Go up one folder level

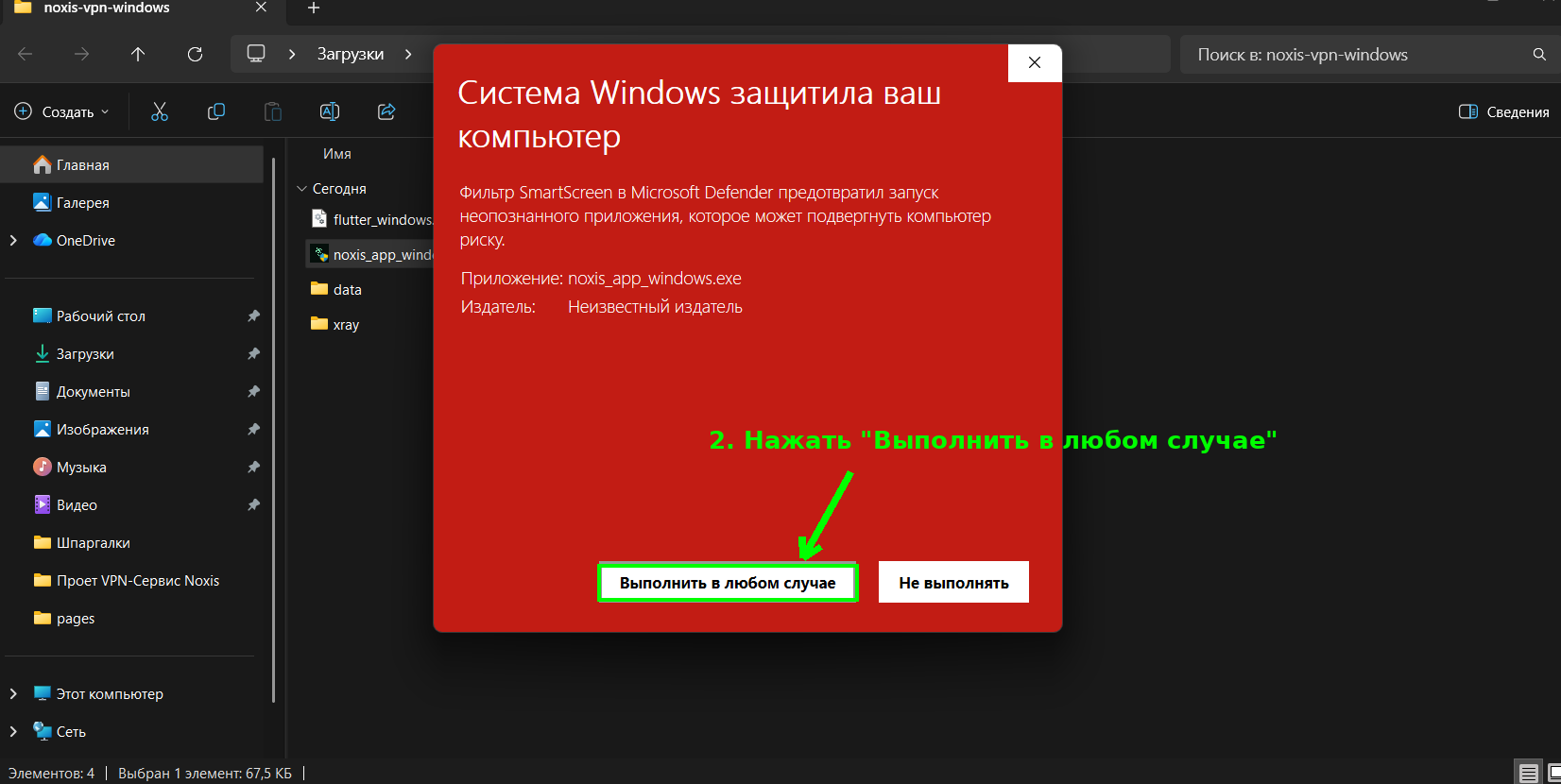138,54
